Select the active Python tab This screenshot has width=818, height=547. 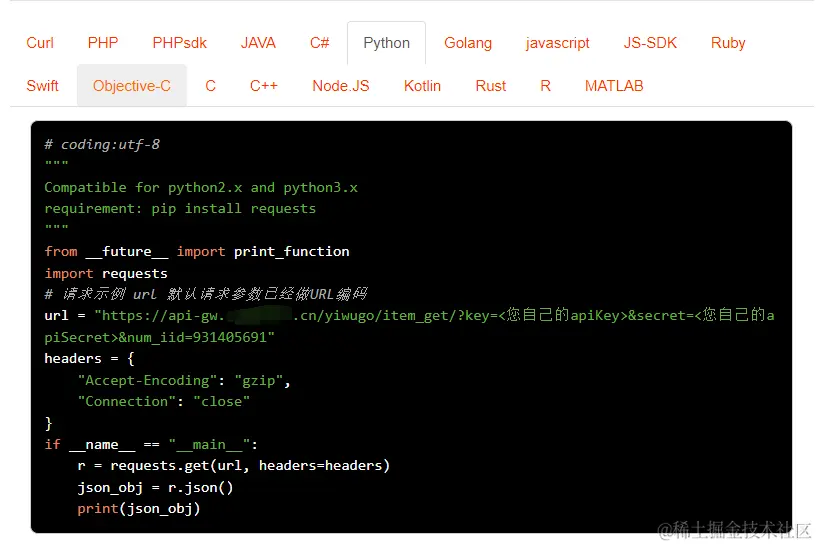387,43
